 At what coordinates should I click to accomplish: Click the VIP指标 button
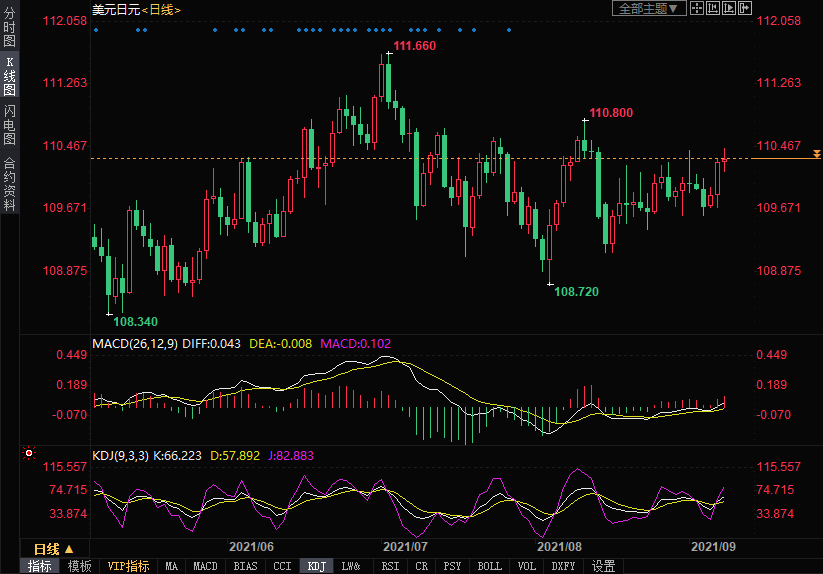click(x=128, y=566)
